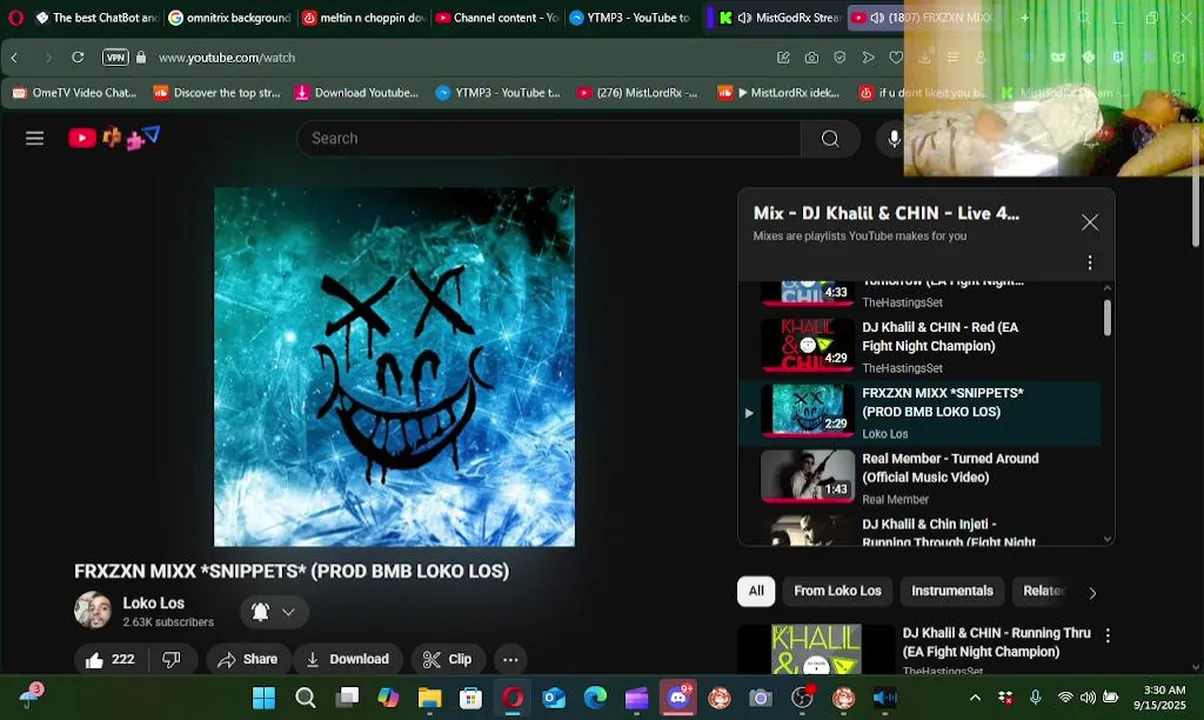Open Loko Los channel avatar
The width and height of the screenshot is (1204, 720).
[x=93, y=610]
